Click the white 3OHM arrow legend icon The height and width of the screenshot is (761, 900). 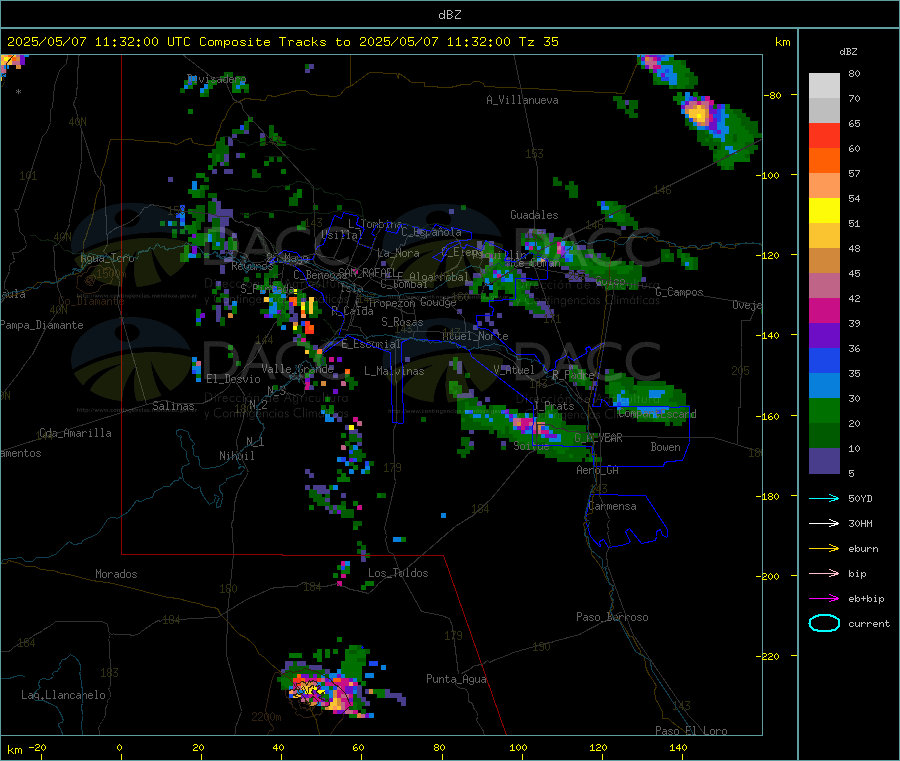[x=824, y=523]
